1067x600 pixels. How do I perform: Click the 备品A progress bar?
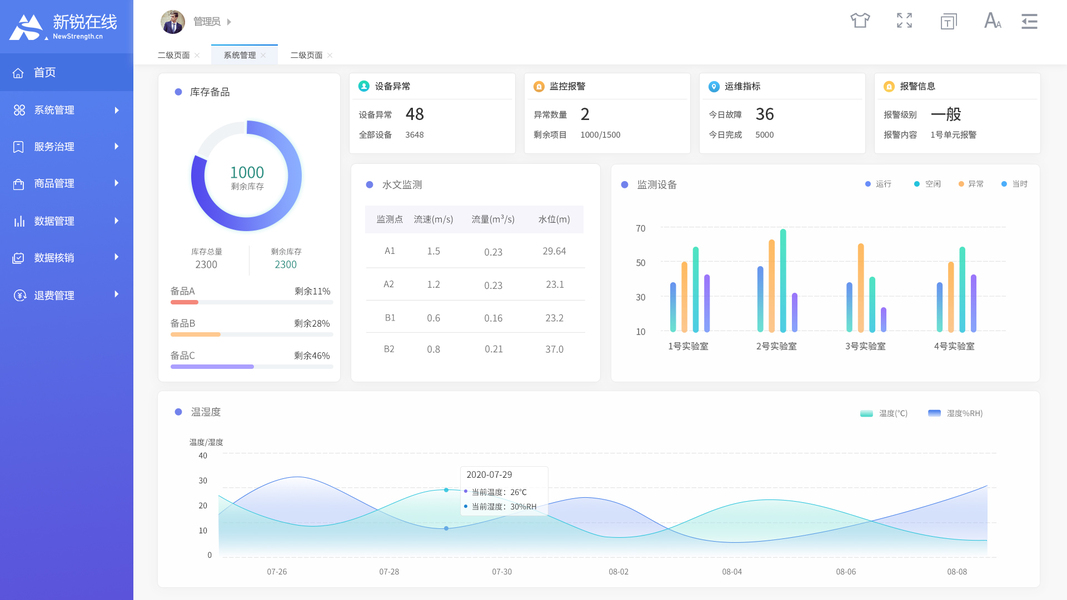pos(252,302)
